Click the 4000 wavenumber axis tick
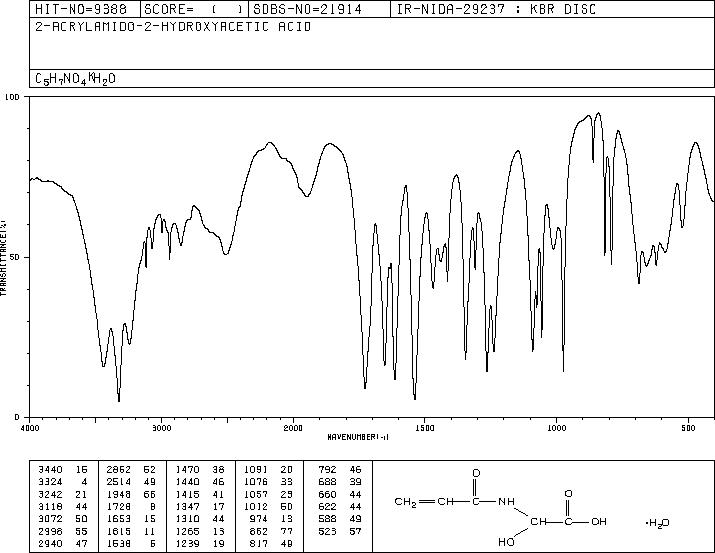Screen dimensions: 715x553 click(x=30, y=428)
